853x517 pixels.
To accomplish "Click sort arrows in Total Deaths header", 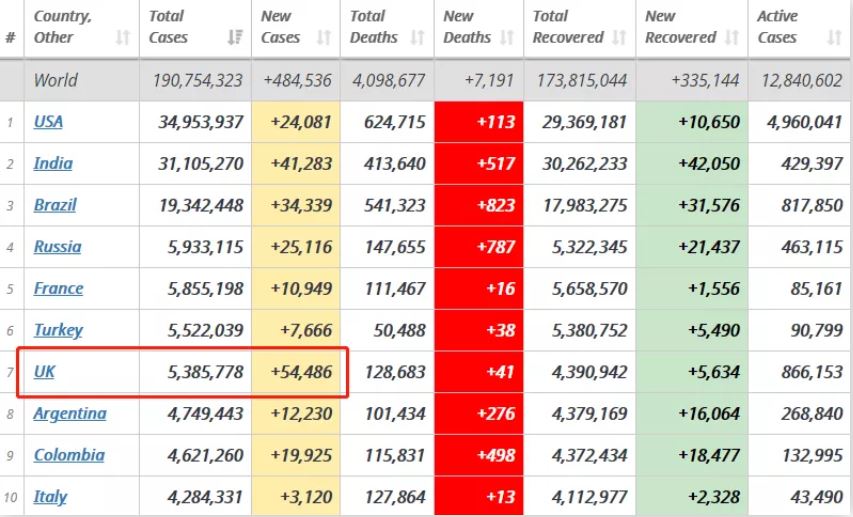I will pos(418,38).
